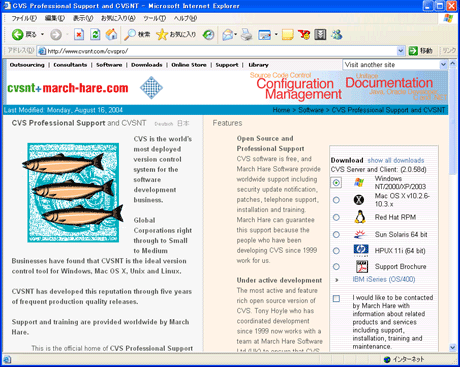Open the Back button history arrow
The height and width of the screenshot is (367, 460).
(x=42, y=34)
